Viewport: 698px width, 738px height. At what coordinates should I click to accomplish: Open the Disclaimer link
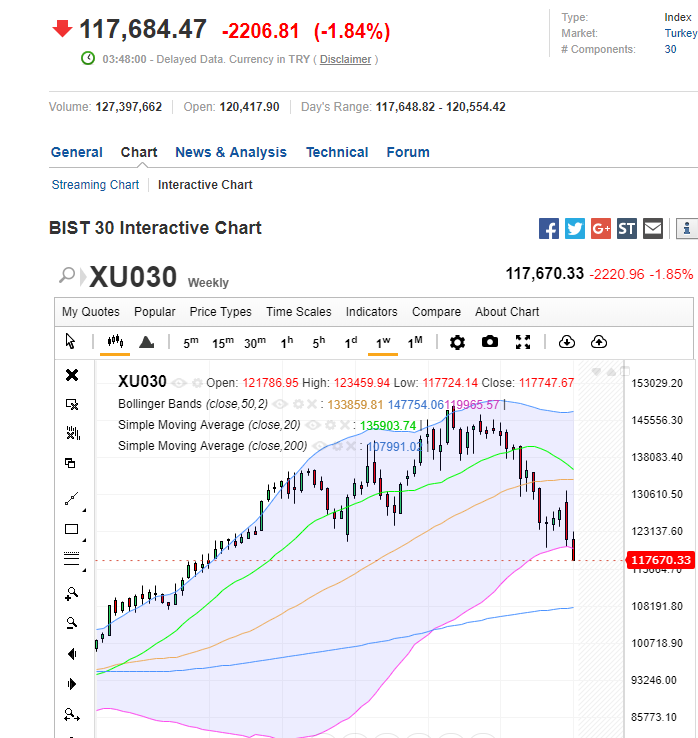point(345,60)
